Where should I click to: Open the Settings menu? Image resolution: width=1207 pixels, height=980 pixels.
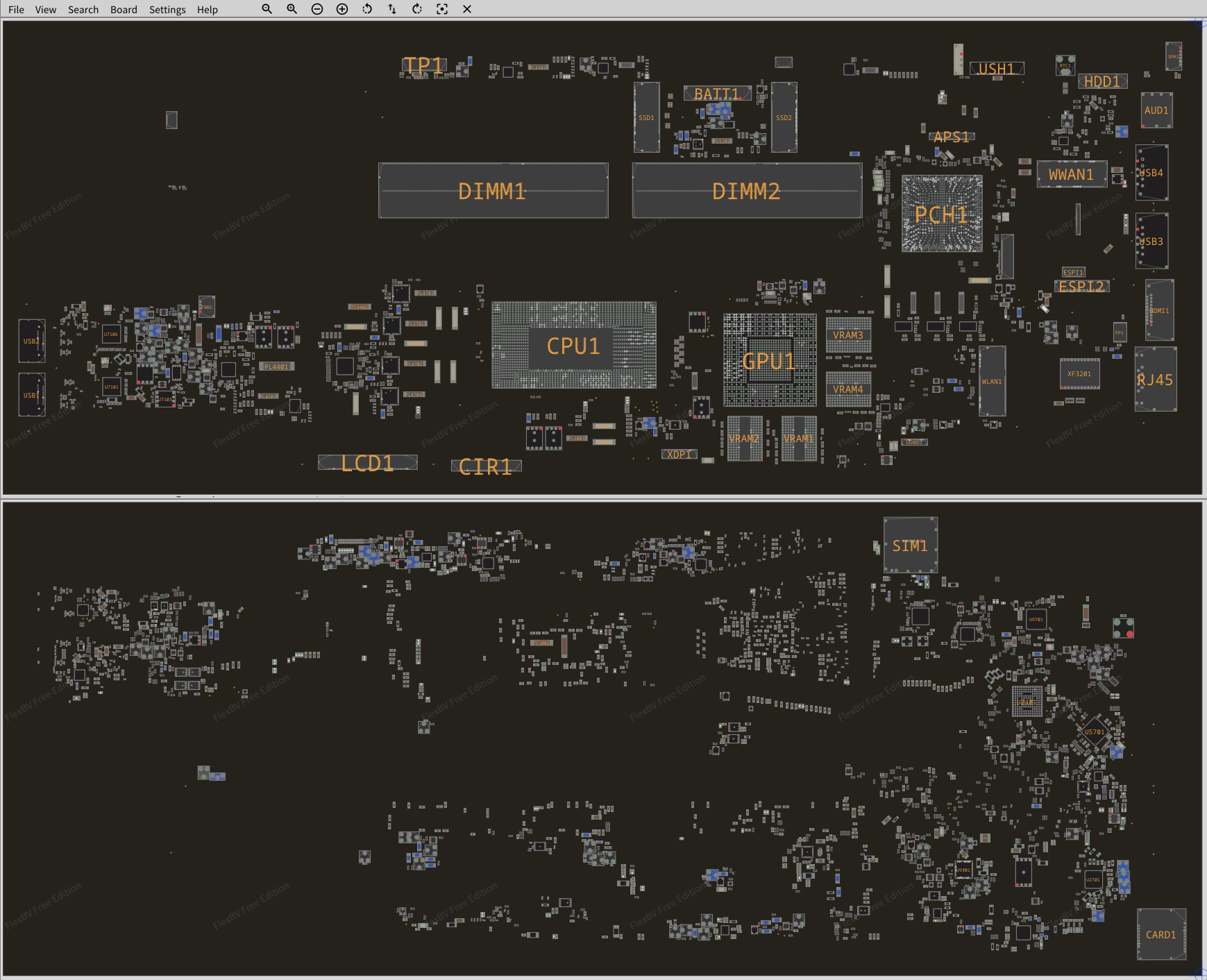[167, 10]
